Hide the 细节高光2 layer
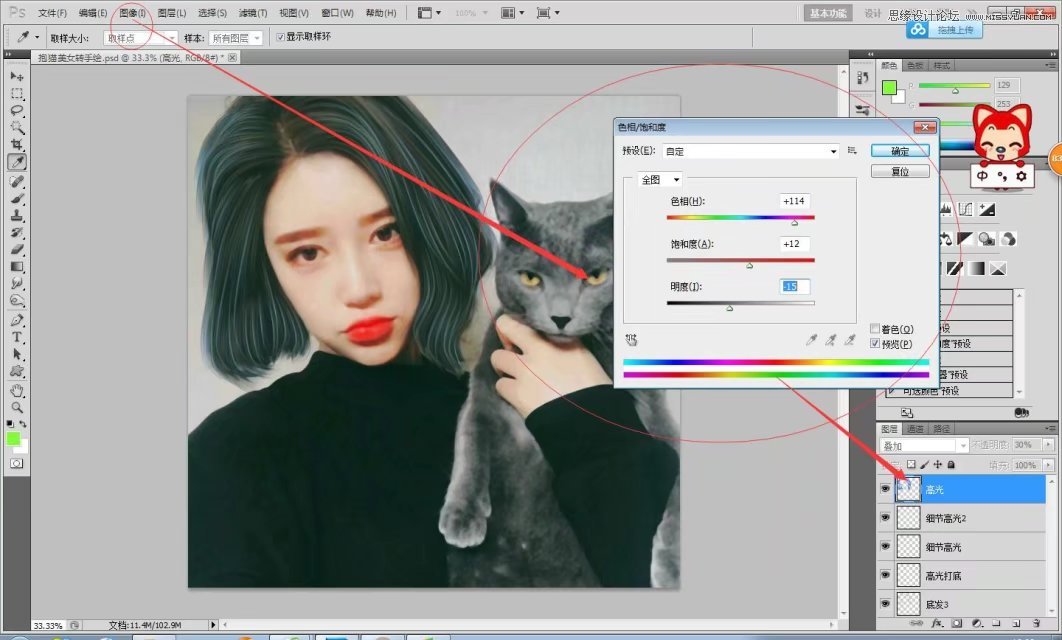This screenshot has width=1062, height=640. tap(885, 517)
